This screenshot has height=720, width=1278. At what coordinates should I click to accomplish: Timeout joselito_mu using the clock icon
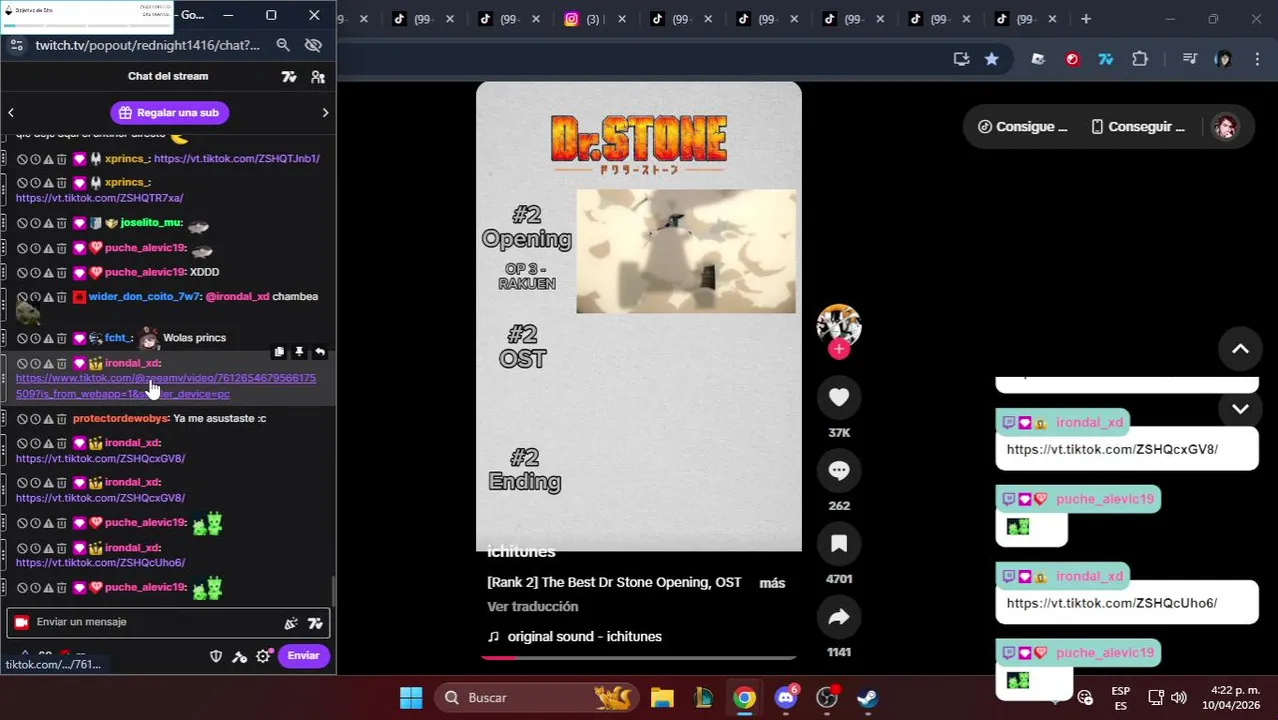tap(35, 223)
